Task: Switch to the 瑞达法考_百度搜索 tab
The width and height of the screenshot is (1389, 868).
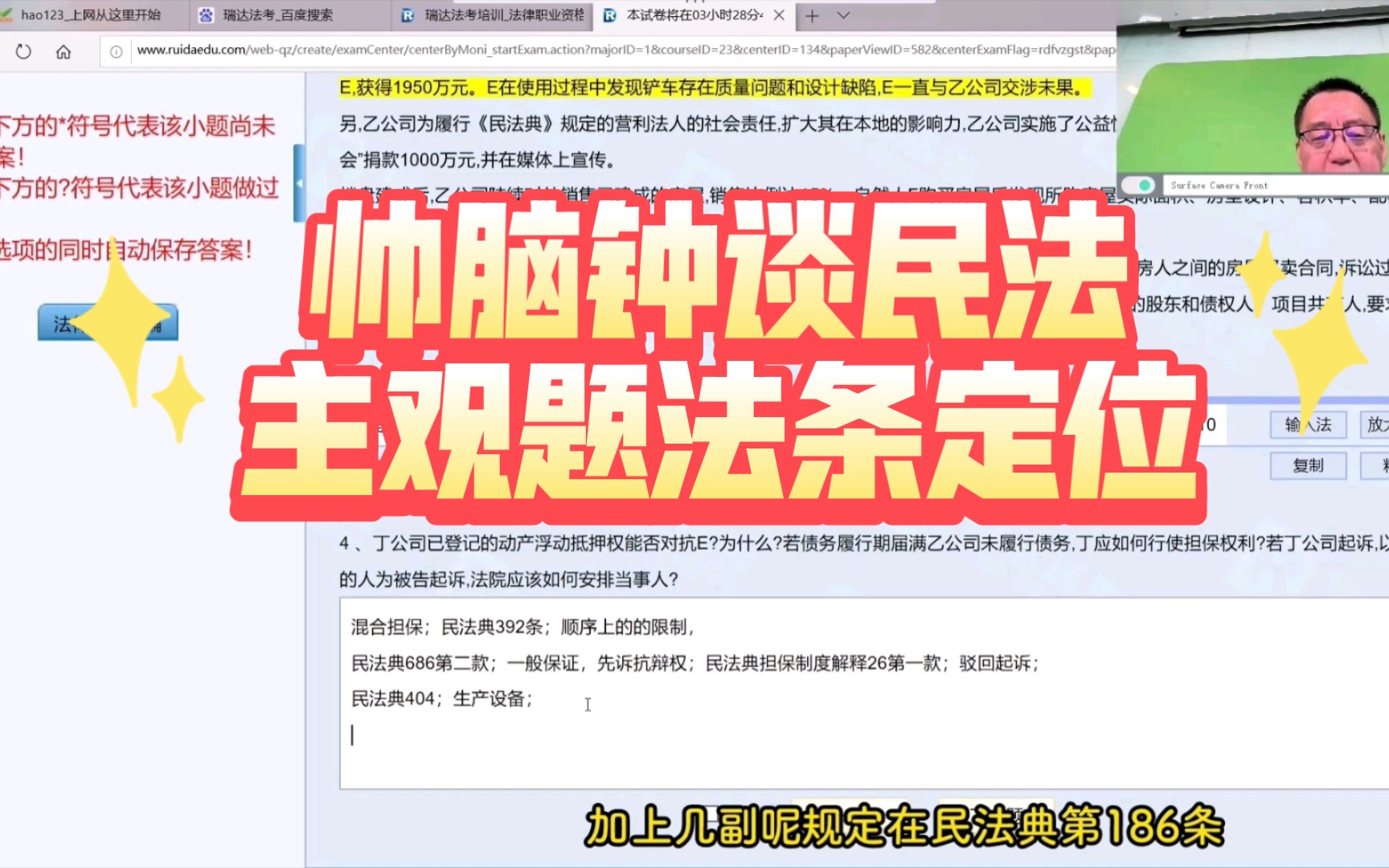Action: [278, 15]
